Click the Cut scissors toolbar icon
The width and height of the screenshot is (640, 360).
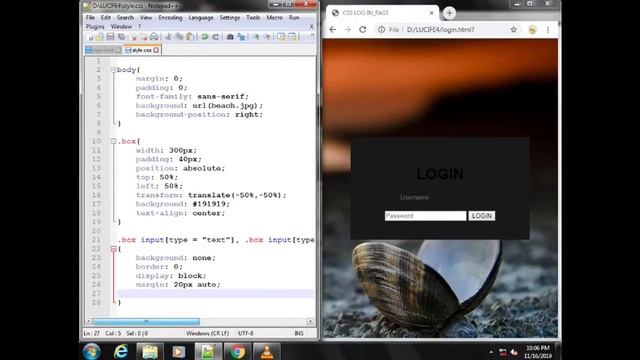coord(169,37)
